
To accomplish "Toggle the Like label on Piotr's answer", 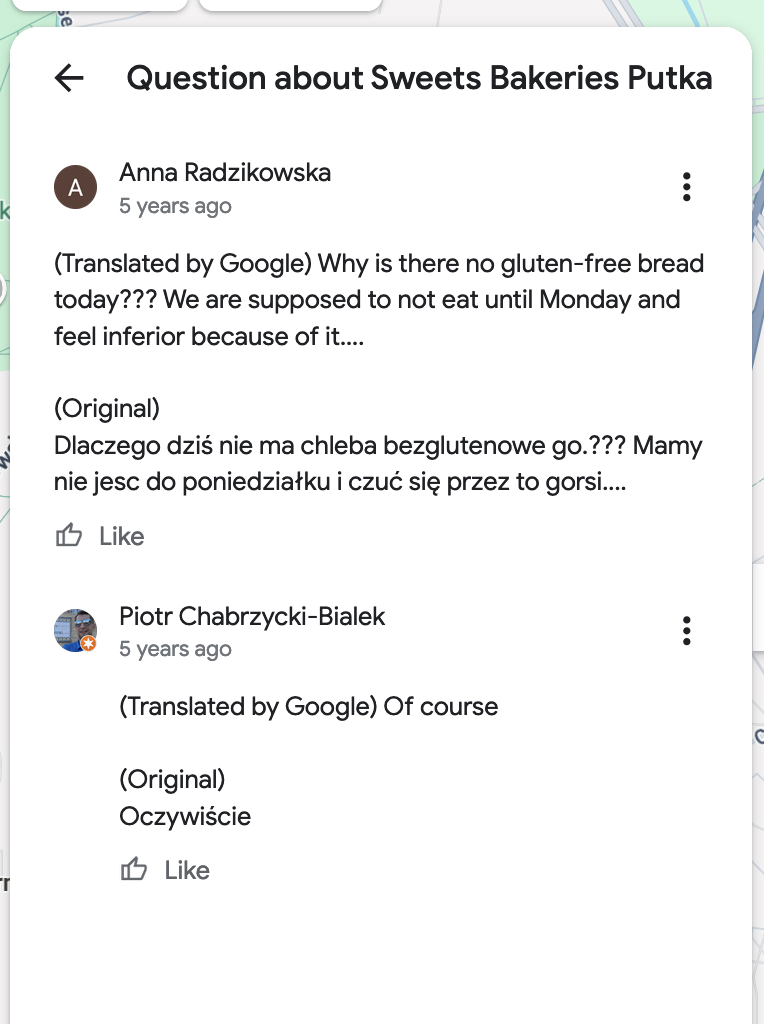I will [x=187, y=871].
